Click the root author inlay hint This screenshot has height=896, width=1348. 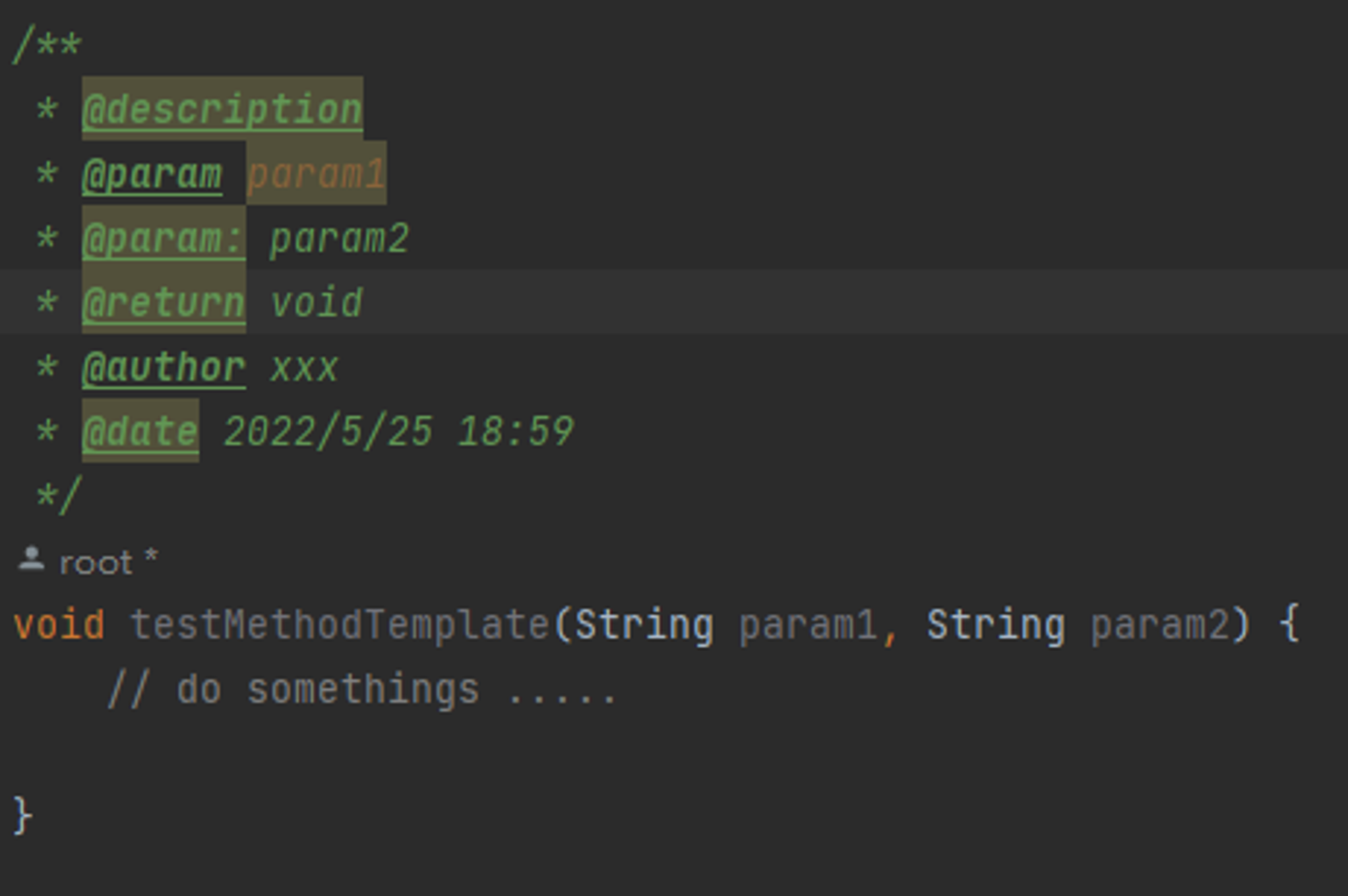pyautogui.click(x=109, y=562)
